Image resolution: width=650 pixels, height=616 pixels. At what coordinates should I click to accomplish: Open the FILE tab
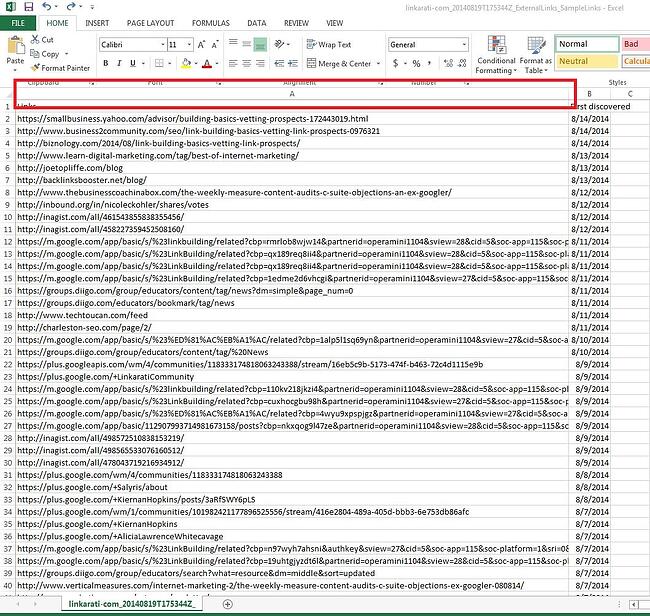click(18, 23)
